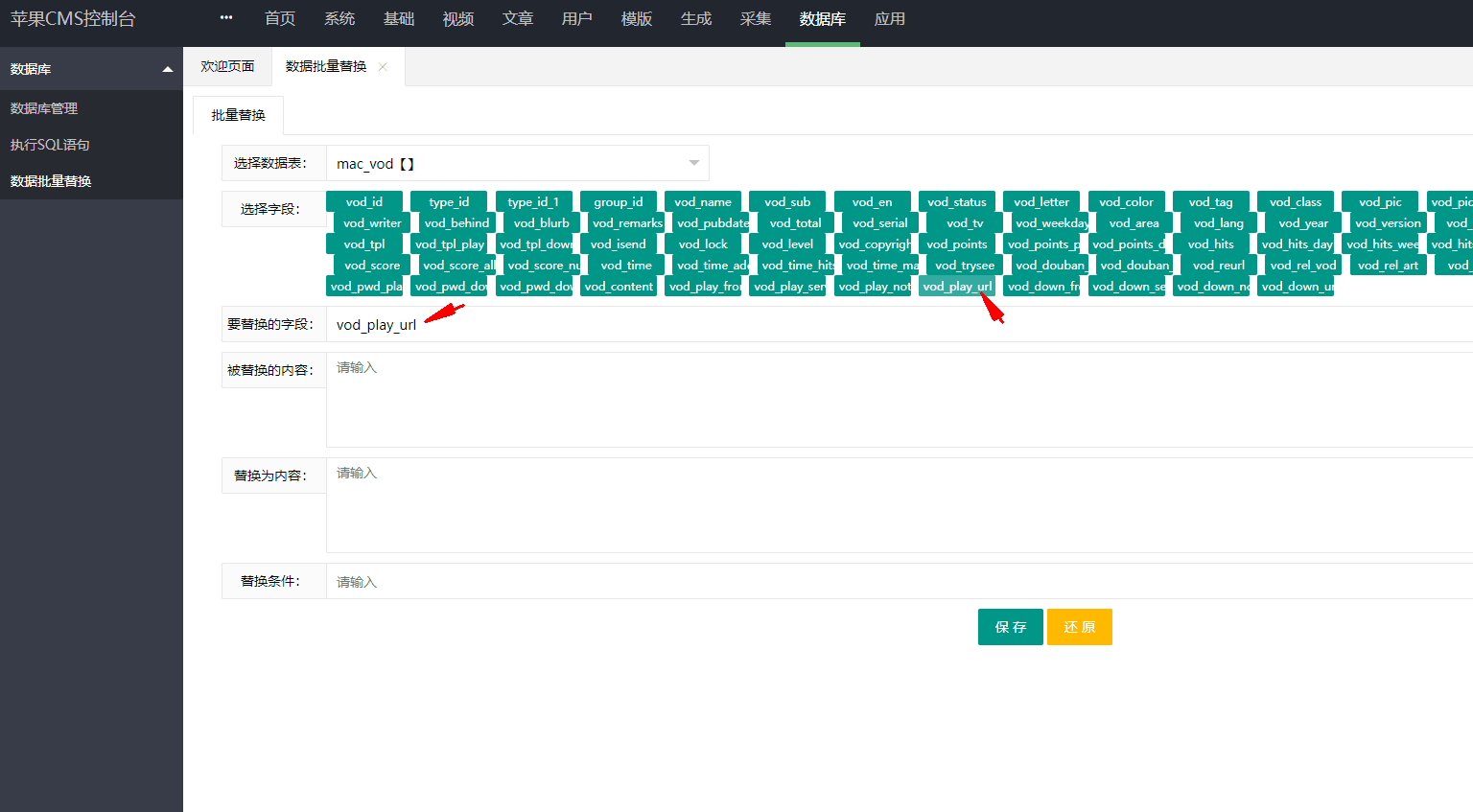Open the 选择数据表 dropdown

point(517,164)
